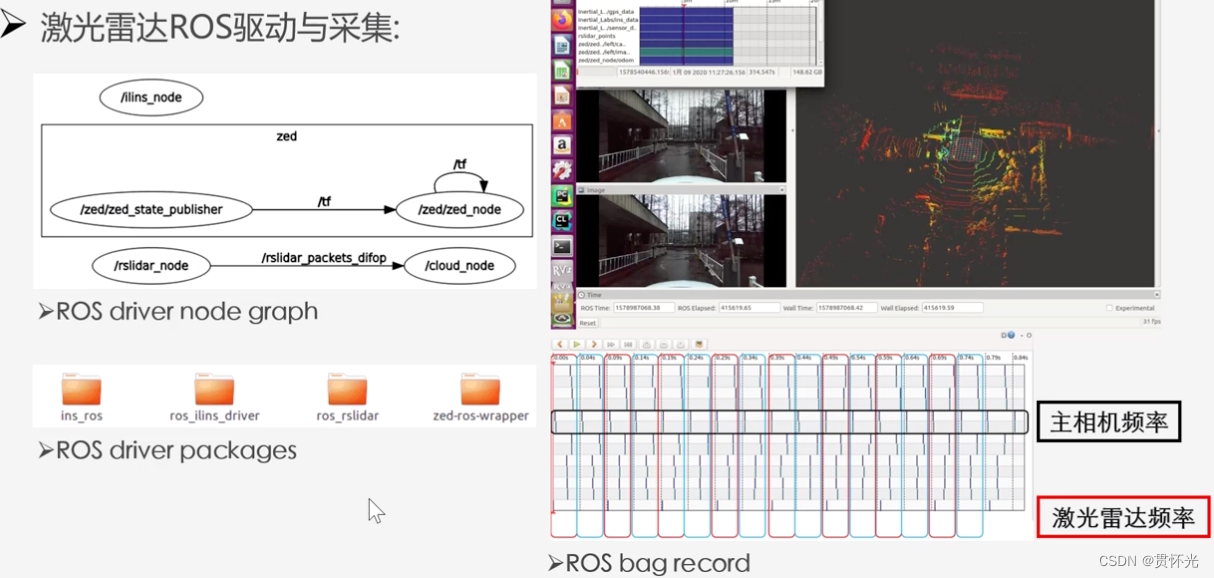Jump to bag end with skip button
This screenshot has width=1214, height=578.
pos(628,344)
